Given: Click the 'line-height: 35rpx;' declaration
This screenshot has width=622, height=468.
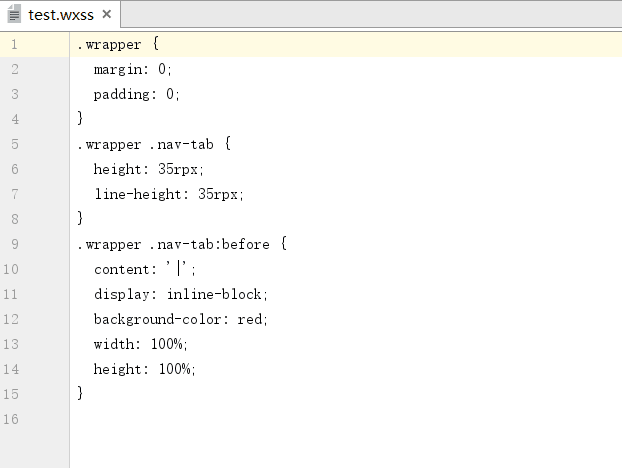Looking at the screenshot, I should point(169,194).
